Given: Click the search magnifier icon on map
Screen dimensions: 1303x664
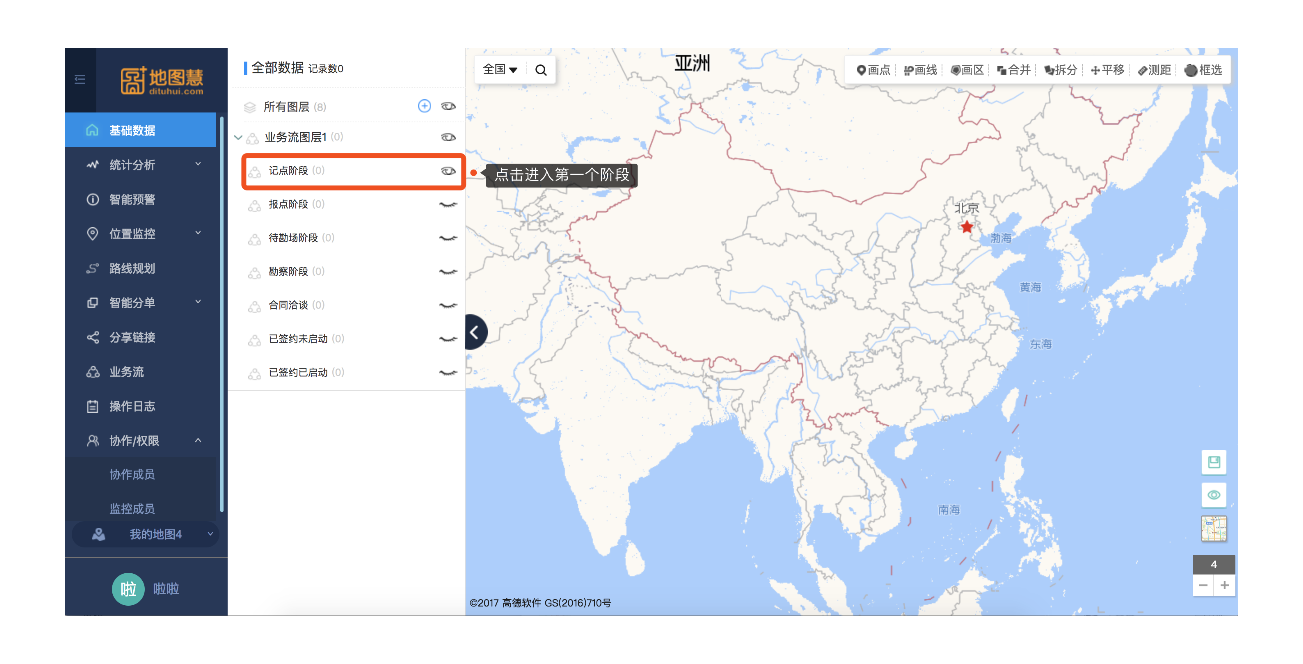Looking at the screenshot, I should [541, 70].
